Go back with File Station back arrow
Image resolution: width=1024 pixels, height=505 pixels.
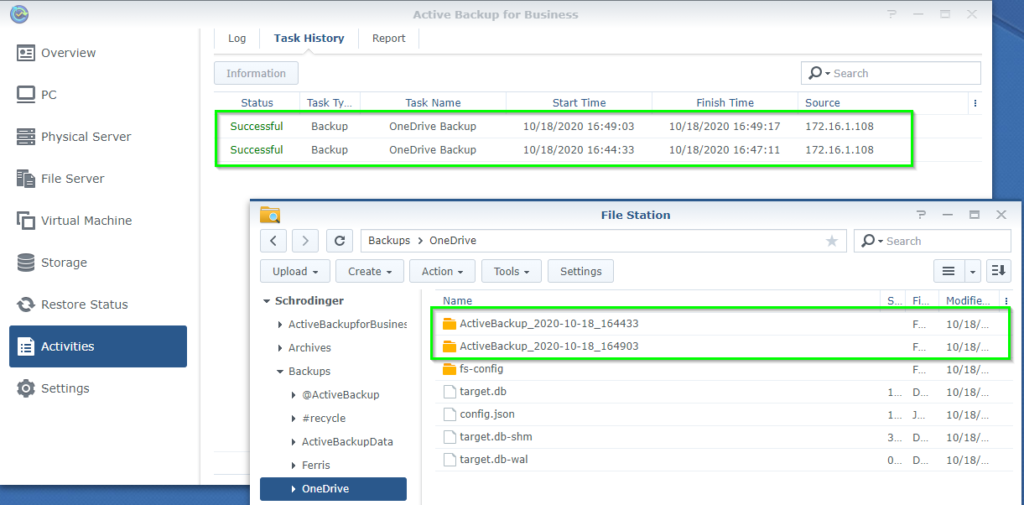[273, 240]
